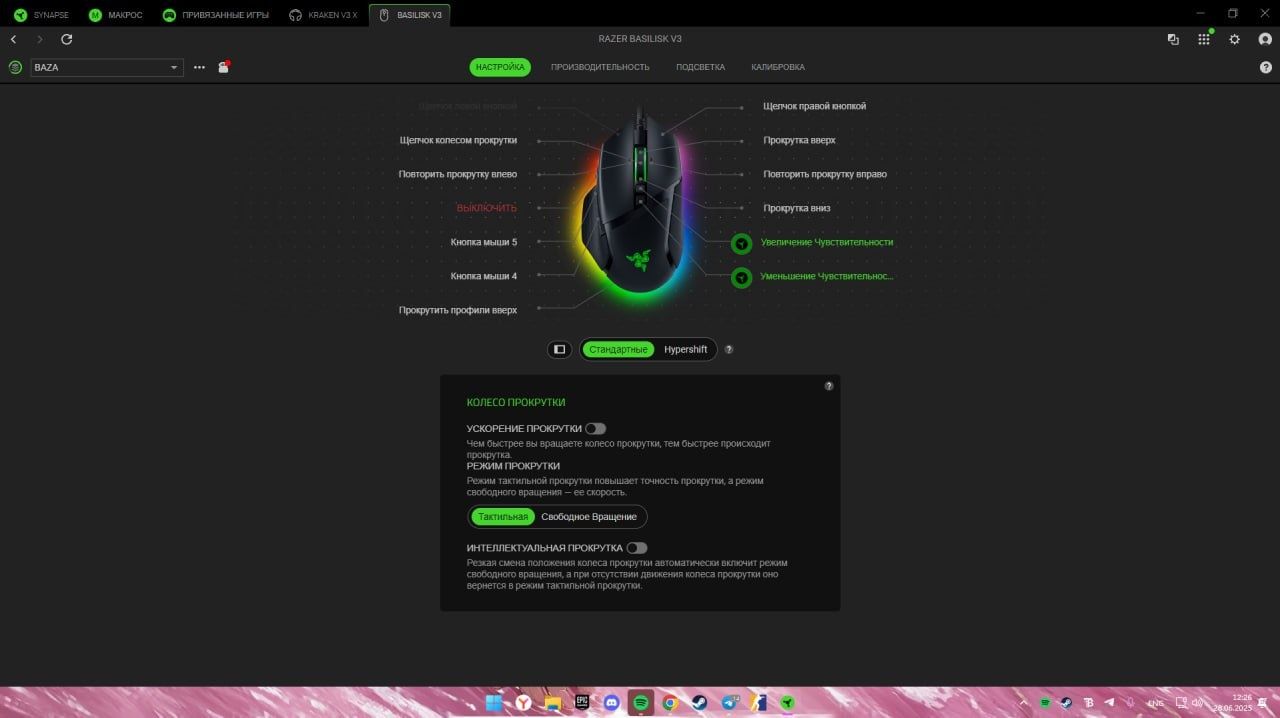Click the Уменьшение Чувствительнос... label
The image size is (1280, 718).
pos(827,276)
